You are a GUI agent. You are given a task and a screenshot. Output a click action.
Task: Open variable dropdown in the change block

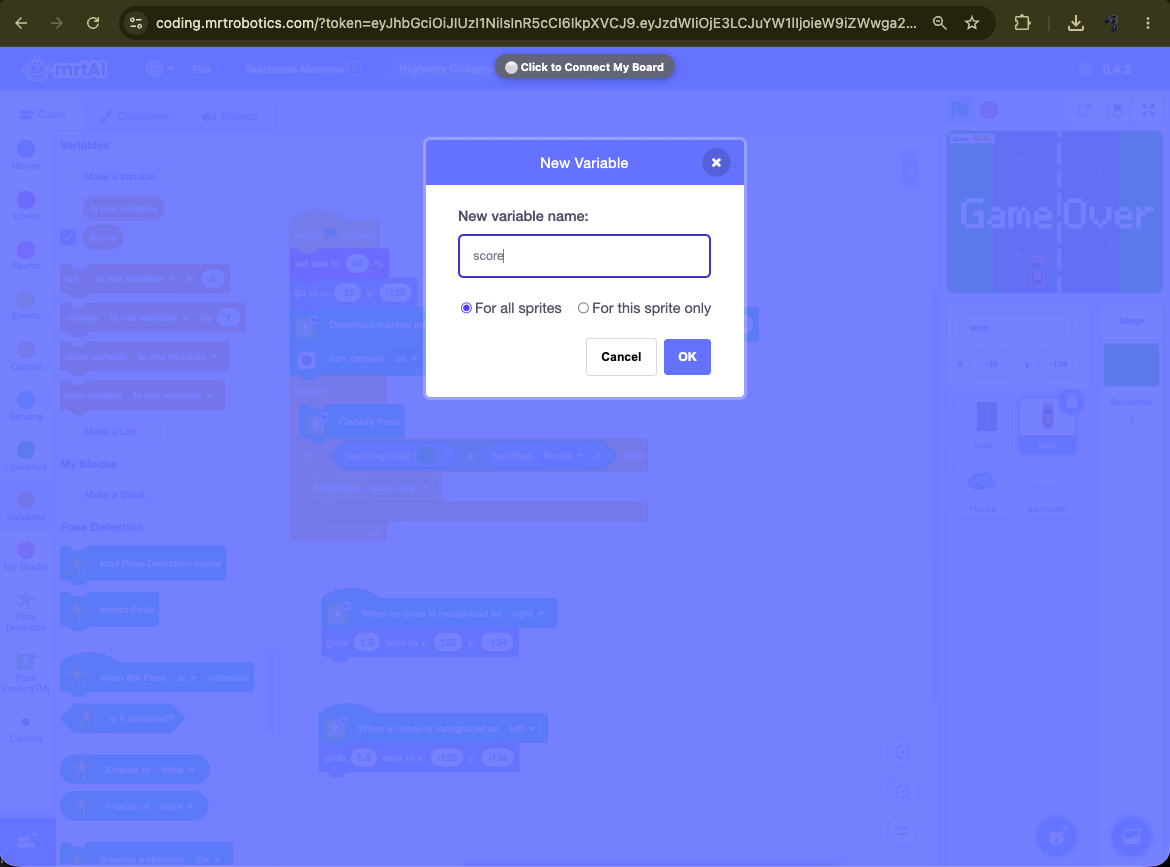[x=148, y=318]
